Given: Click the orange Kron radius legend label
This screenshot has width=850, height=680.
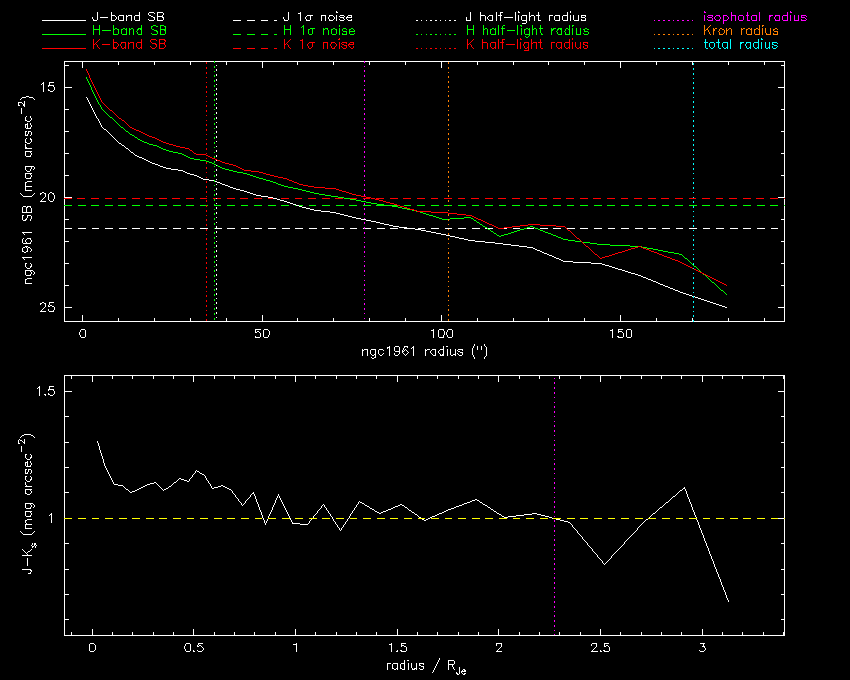Looking at the screenshot, I should [x=741, y=32].
